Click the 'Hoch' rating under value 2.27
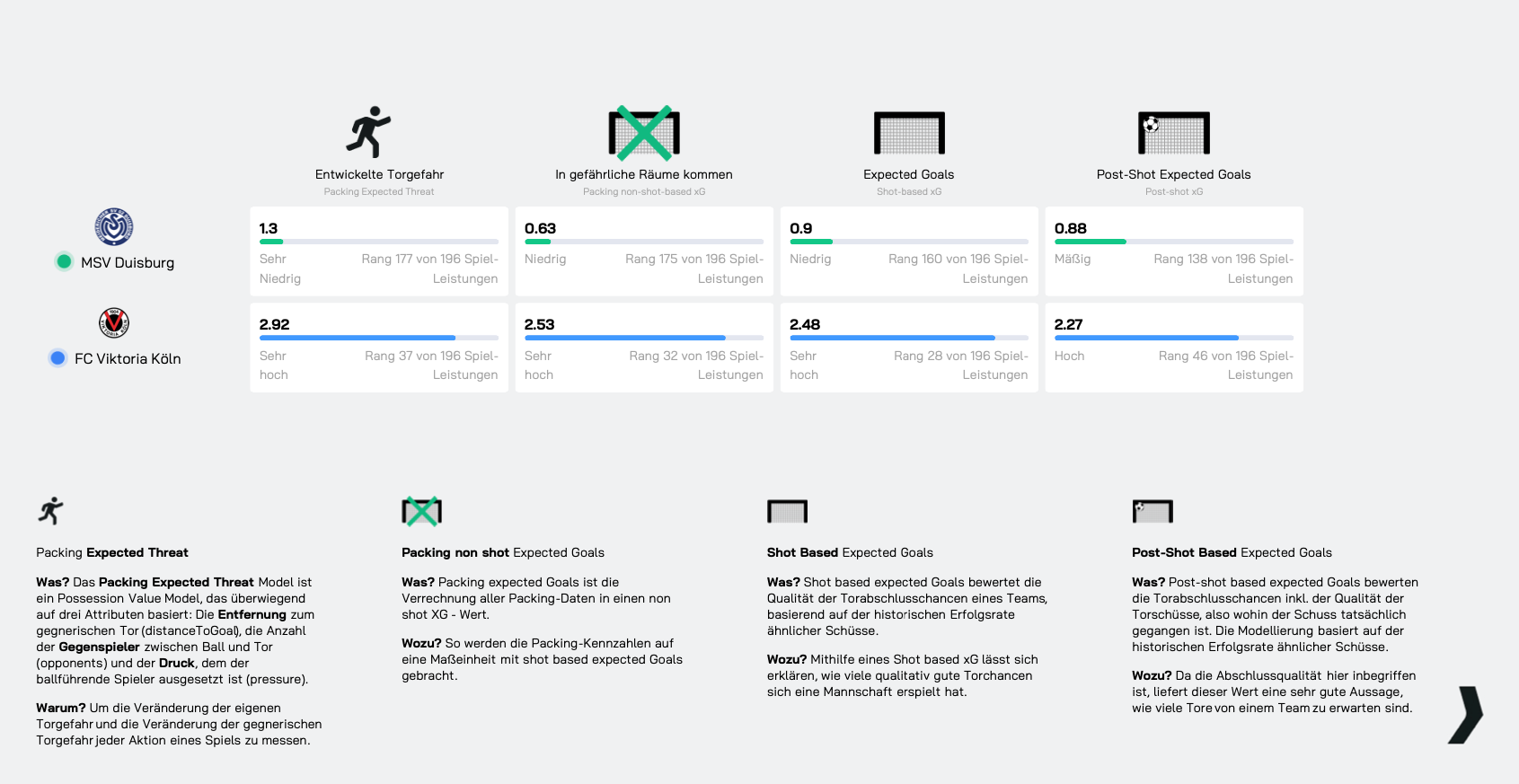This screenshot has height=784, width=1519. pos(1069,356)
